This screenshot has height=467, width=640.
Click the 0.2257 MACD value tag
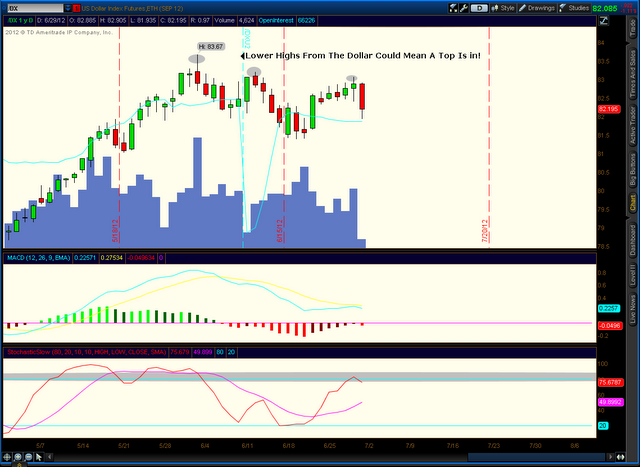tap(609, 308)
